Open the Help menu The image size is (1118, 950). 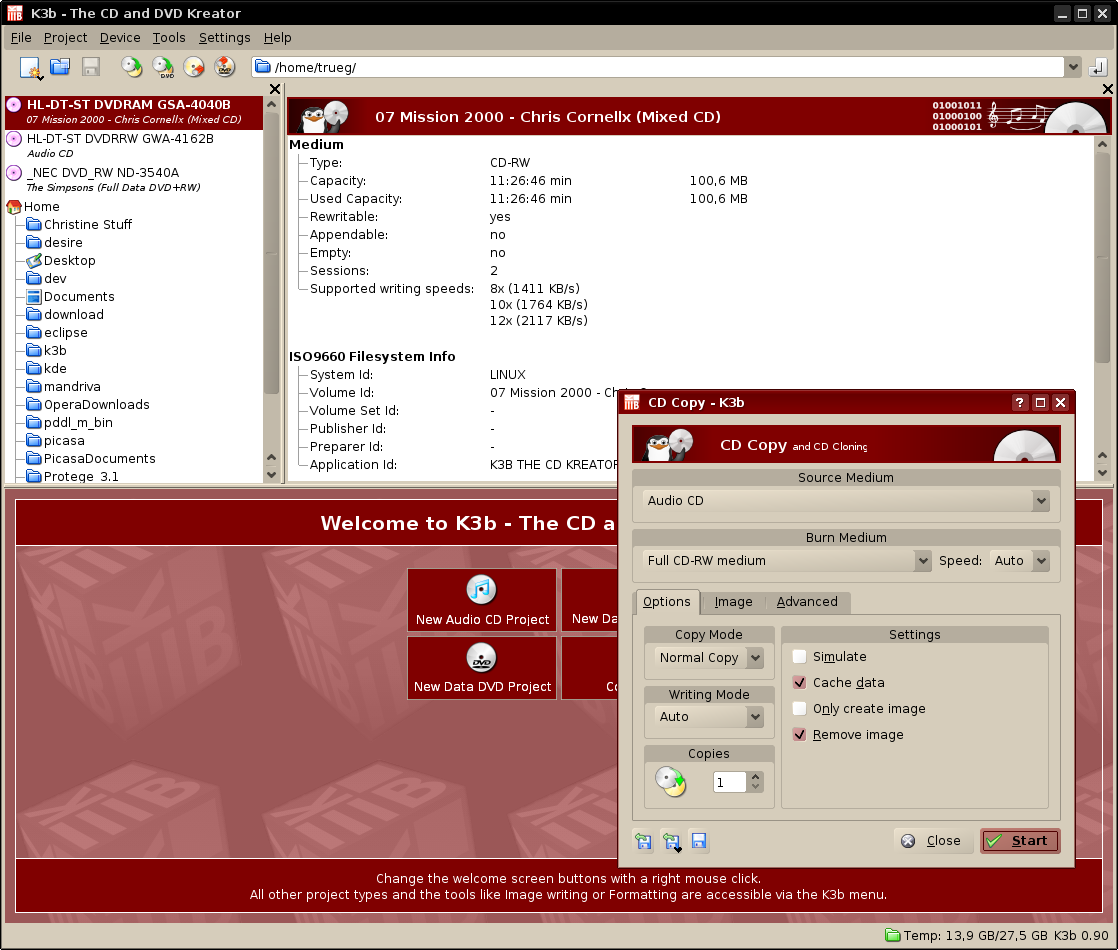coord(277,38)
